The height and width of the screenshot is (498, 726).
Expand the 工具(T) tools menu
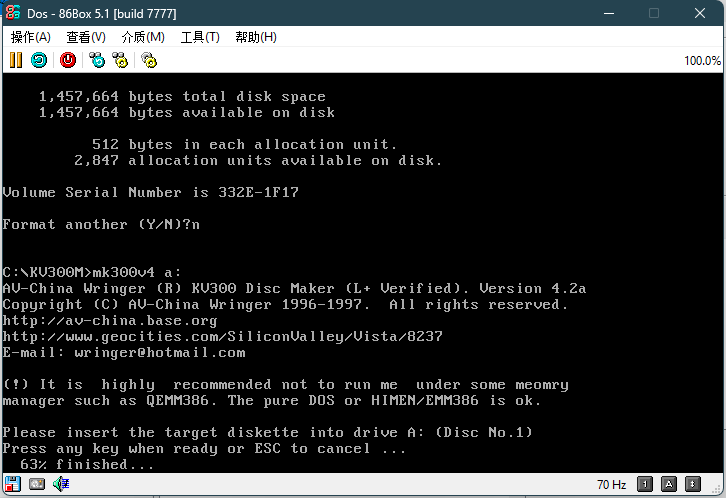point(200,37)
